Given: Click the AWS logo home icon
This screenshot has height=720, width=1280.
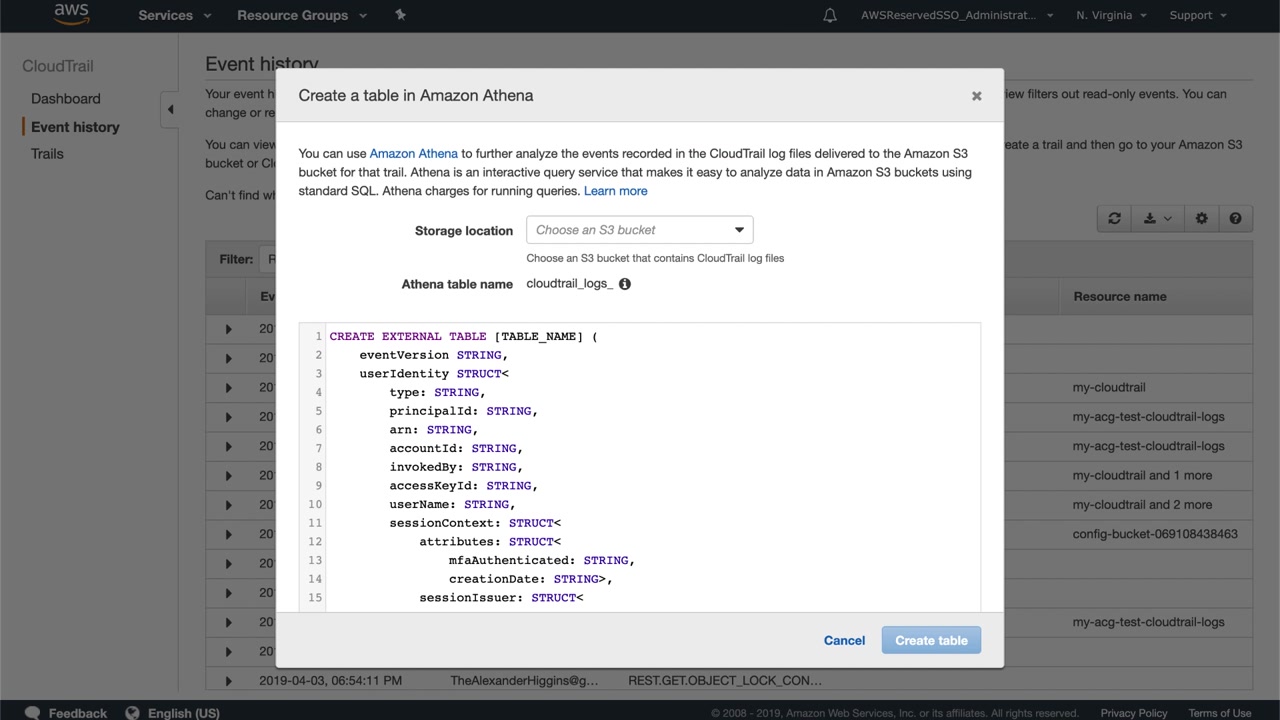Looking at the screenshot, I should coord(71,14).
